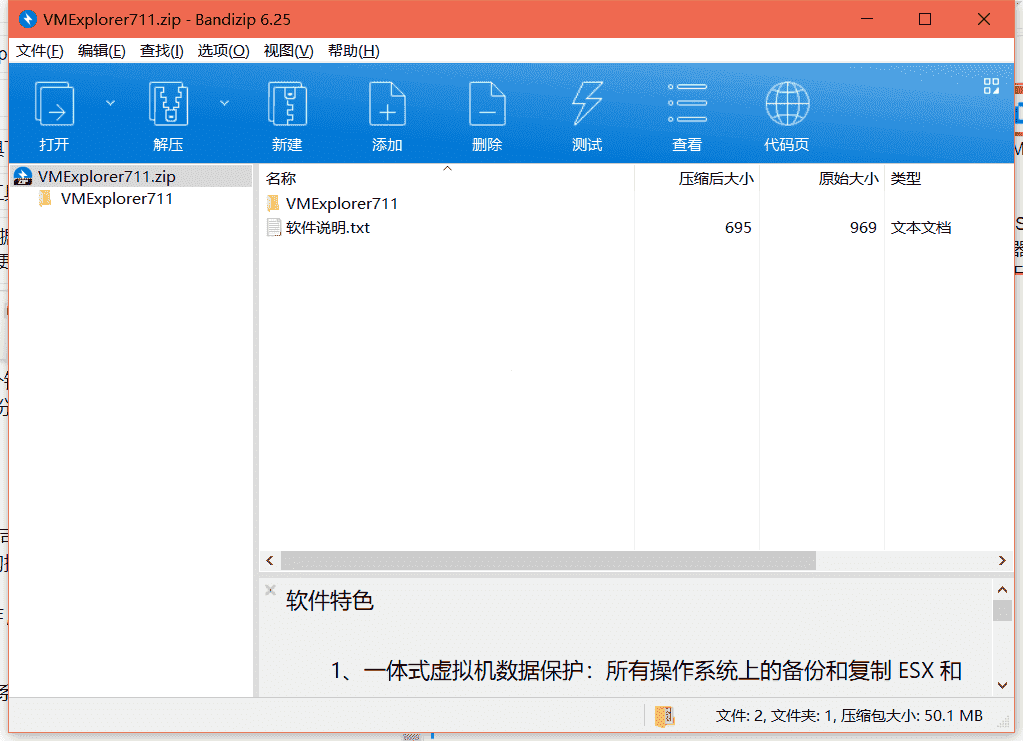Click the Test (测试) archive icon
The image size is (1023, 741).
587,104
